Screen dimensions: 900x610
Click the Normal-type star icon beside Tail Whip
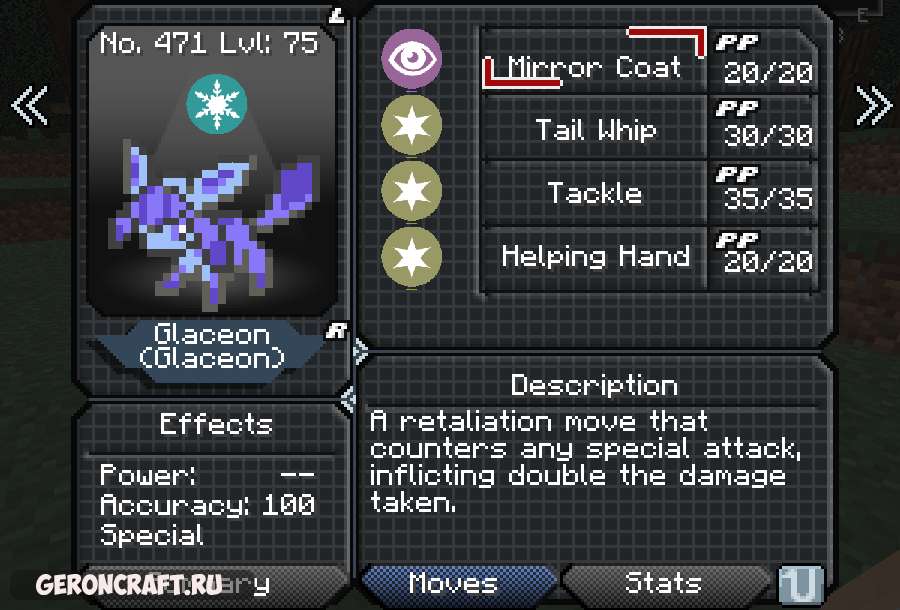click(x=412, y=125)
